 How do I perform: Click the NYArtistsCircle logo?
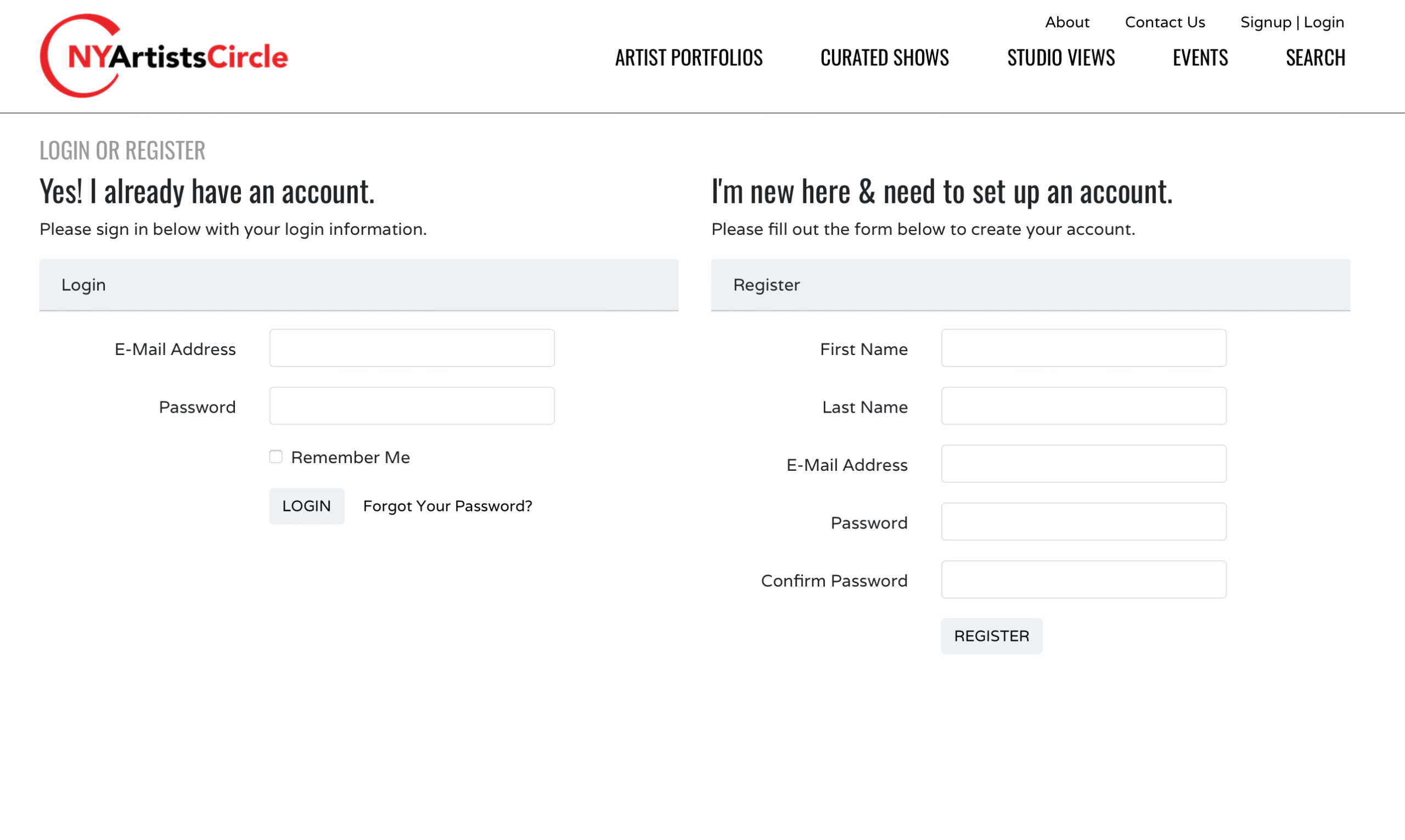pyautogui.click(x=164, y=56)
